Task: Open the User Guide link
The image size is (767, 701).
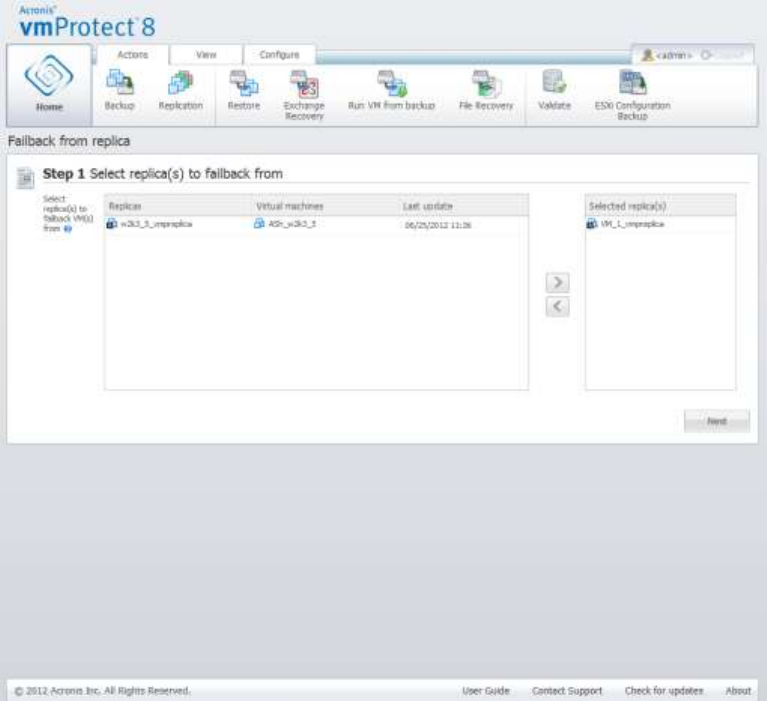Action: [x=486, y=691]
